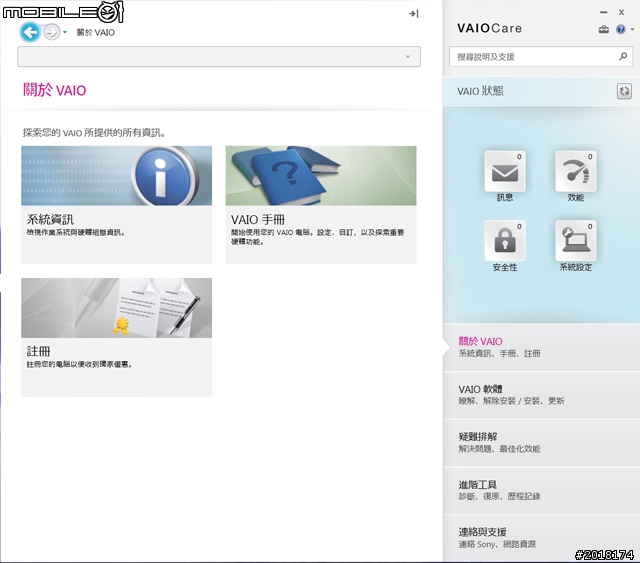
Task: Close the VAIO Care window
Action: pos(621,13)
